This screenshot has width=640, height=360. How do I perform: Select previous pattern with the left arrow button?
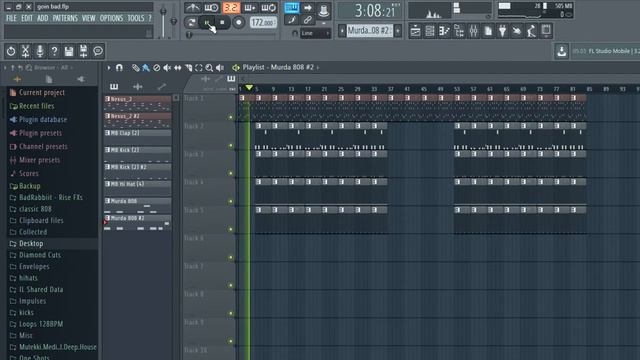click(x=342, y=31)
